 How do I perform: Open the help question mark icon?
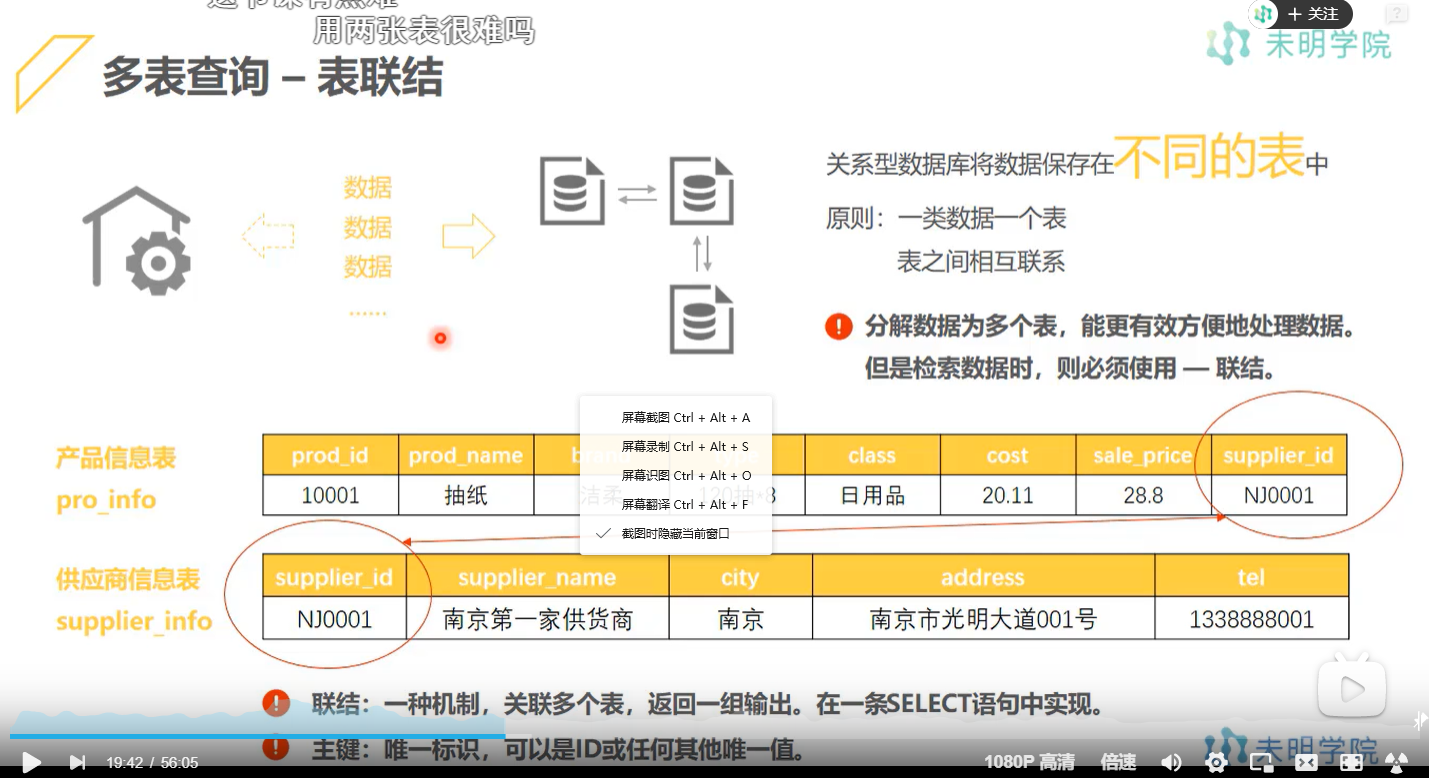1395,14
